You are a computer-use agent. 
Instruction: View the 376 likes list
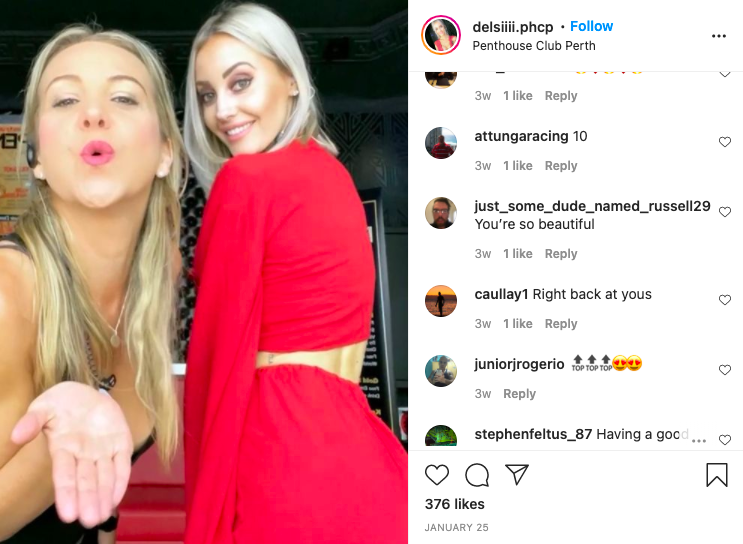click(454, 504)
